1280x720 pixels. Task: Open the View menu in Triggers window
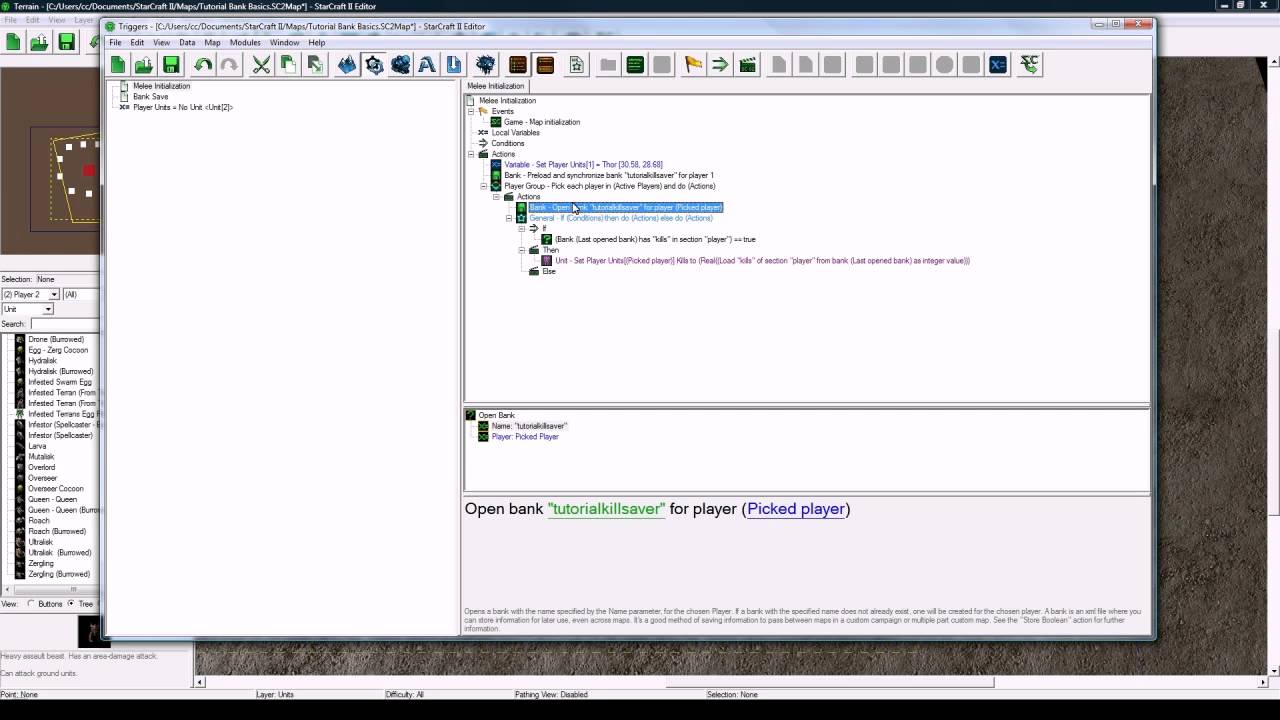161,43
